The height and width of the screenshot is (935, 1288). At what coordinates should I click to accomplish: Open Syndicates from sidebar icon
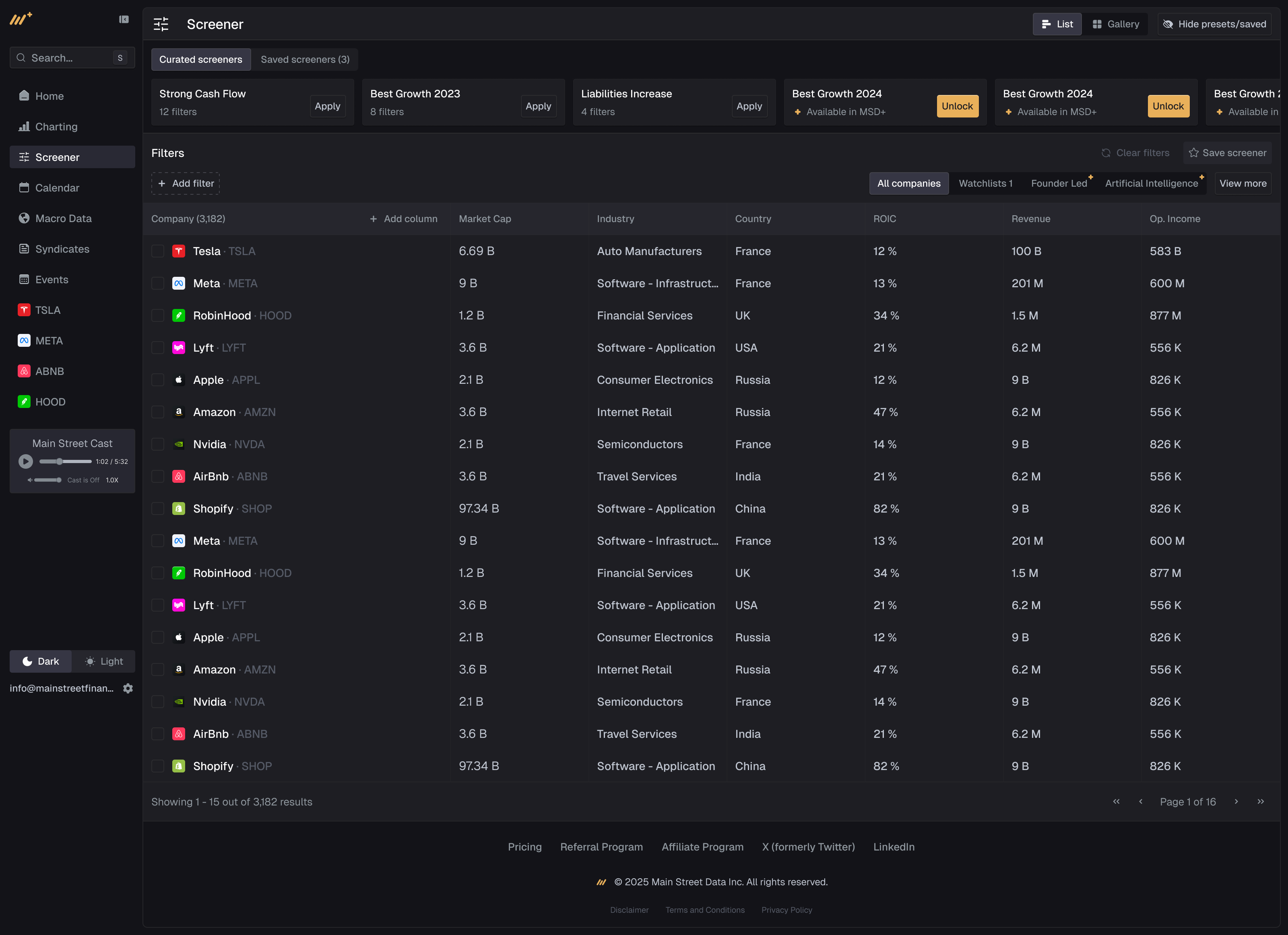[24, 249]
